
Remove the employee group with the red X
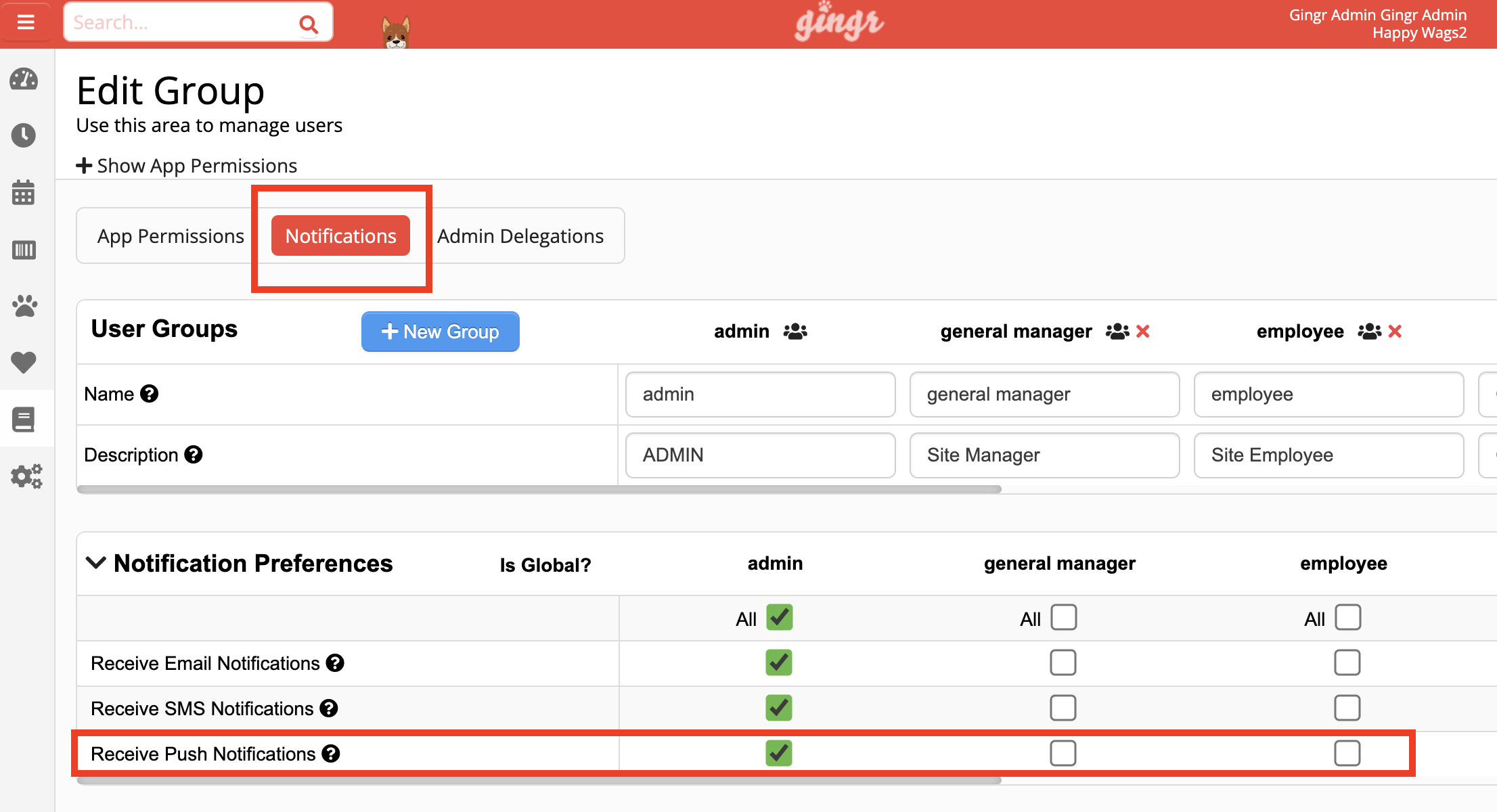[x=1395, y=332]
